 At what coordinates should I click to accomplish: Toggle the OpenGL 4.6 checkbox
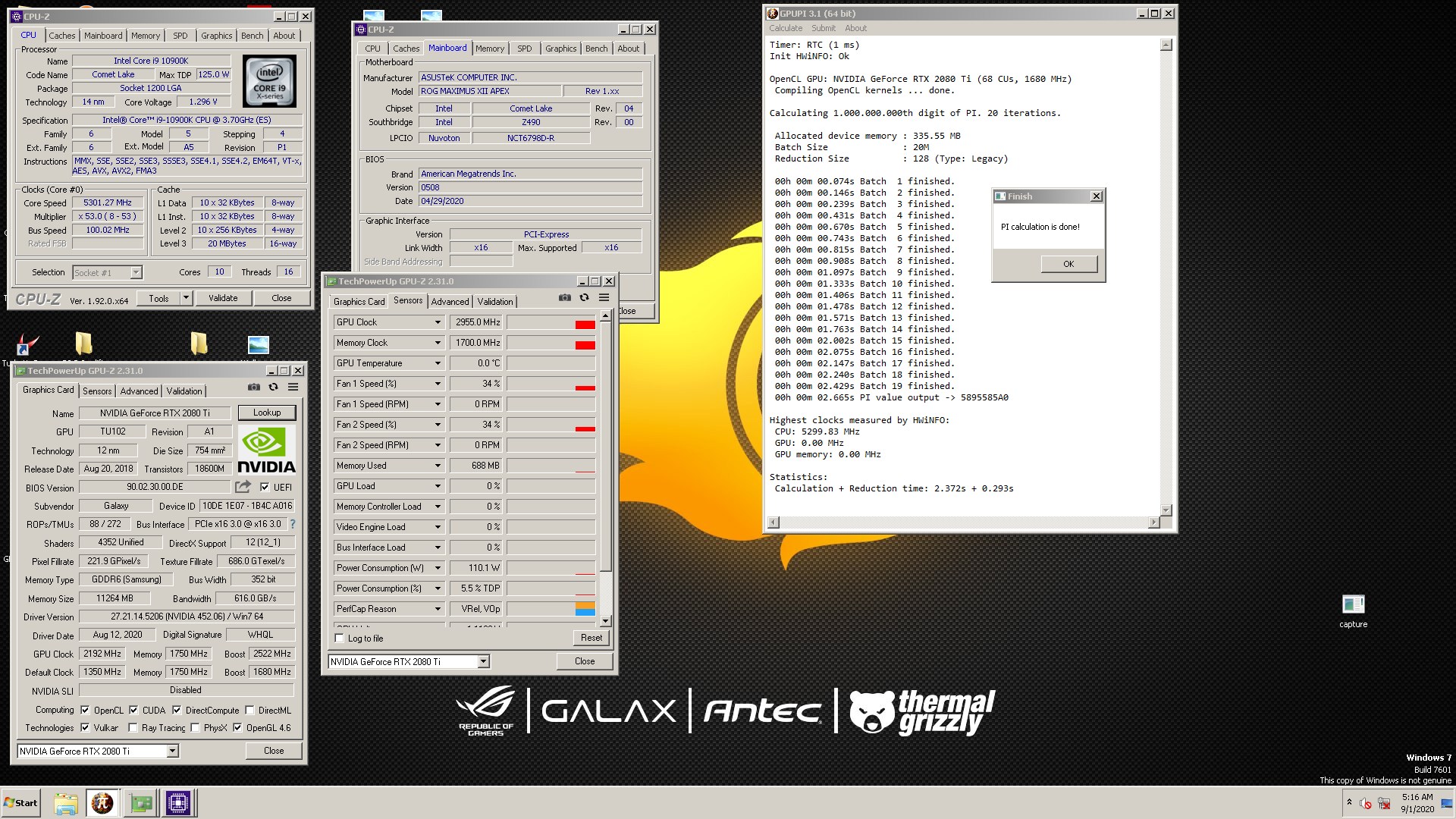tap(238, 728)
